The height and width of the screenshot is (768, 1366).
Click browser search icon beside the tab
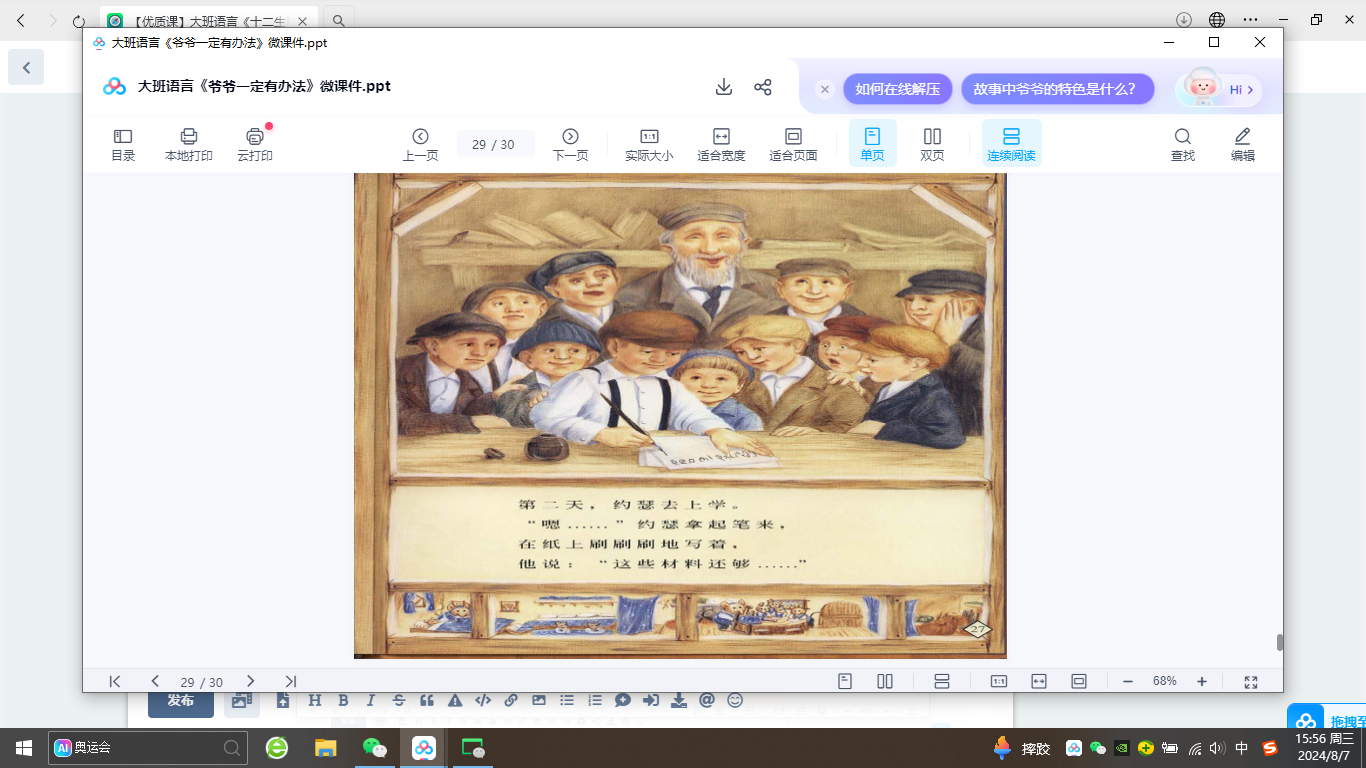(339, 20)
